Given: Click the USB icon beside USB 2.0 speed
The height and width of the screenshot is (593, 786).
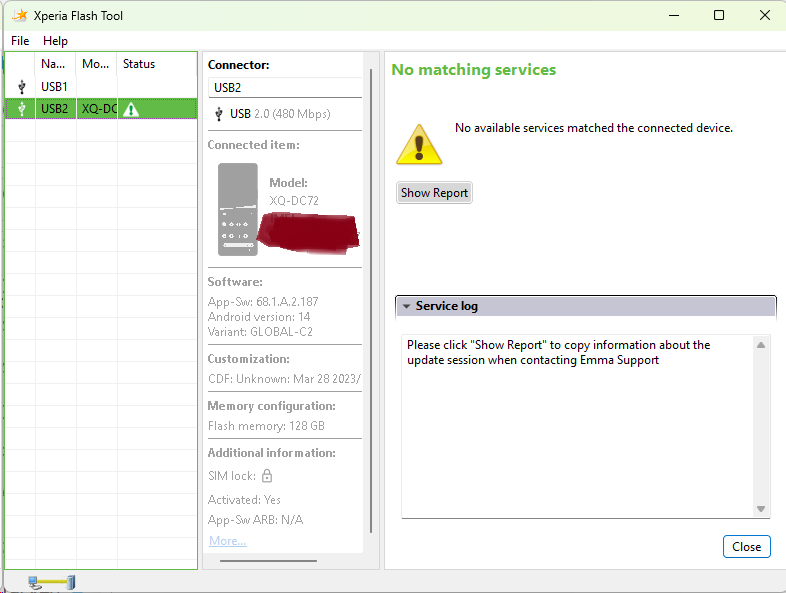Looking at the screenshot, I should (219, 114).
